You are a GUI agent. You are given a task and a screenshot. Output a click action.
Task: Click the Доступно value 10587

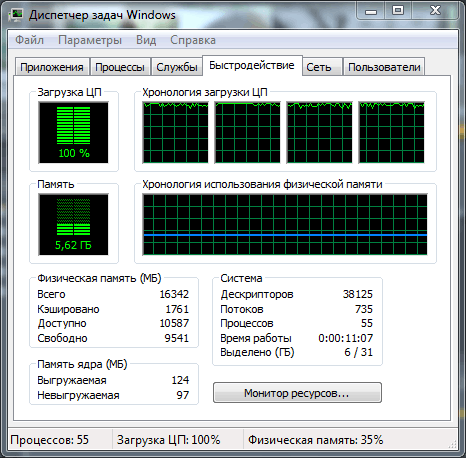[x=174, y=323]
